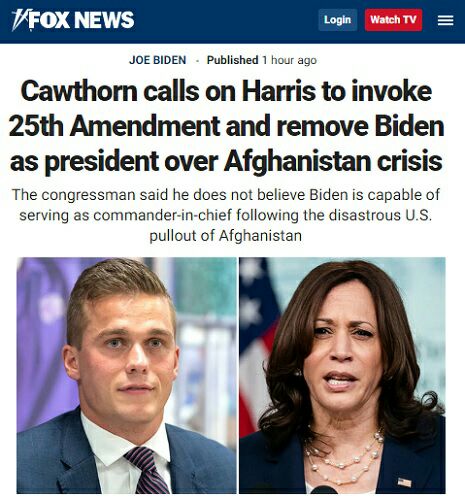Viewport: 465px width, 499px height.
Task: Open the photo of the woman
Action: 342,375
